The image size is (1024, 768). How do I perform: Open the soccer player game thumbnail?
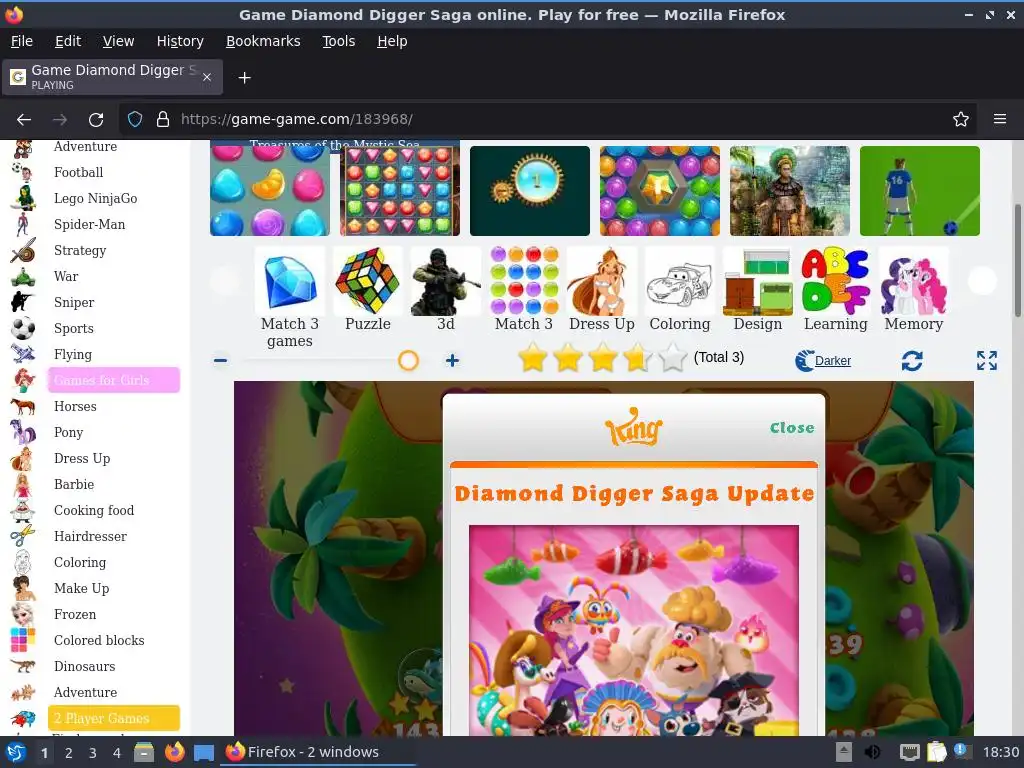(x=920, y=191)
